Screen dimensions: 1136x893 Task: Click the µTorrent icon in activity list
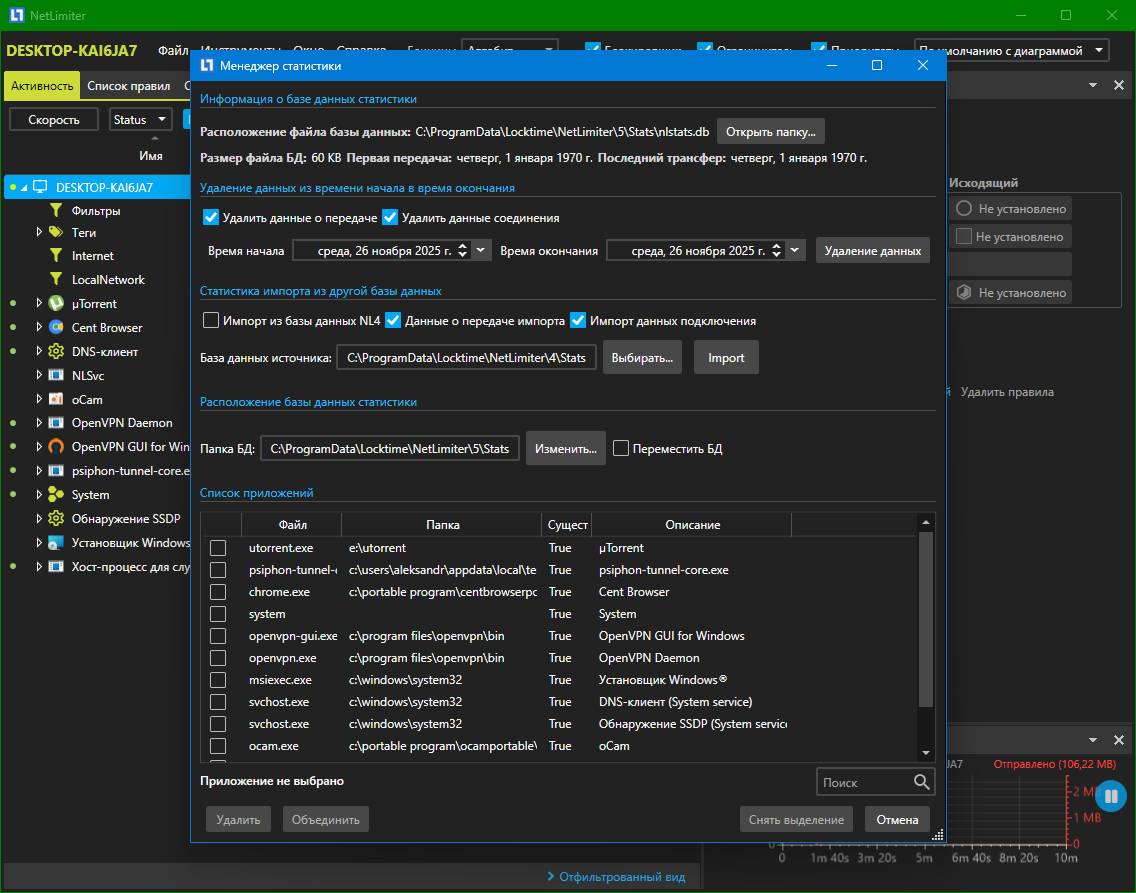pos(56,304)
